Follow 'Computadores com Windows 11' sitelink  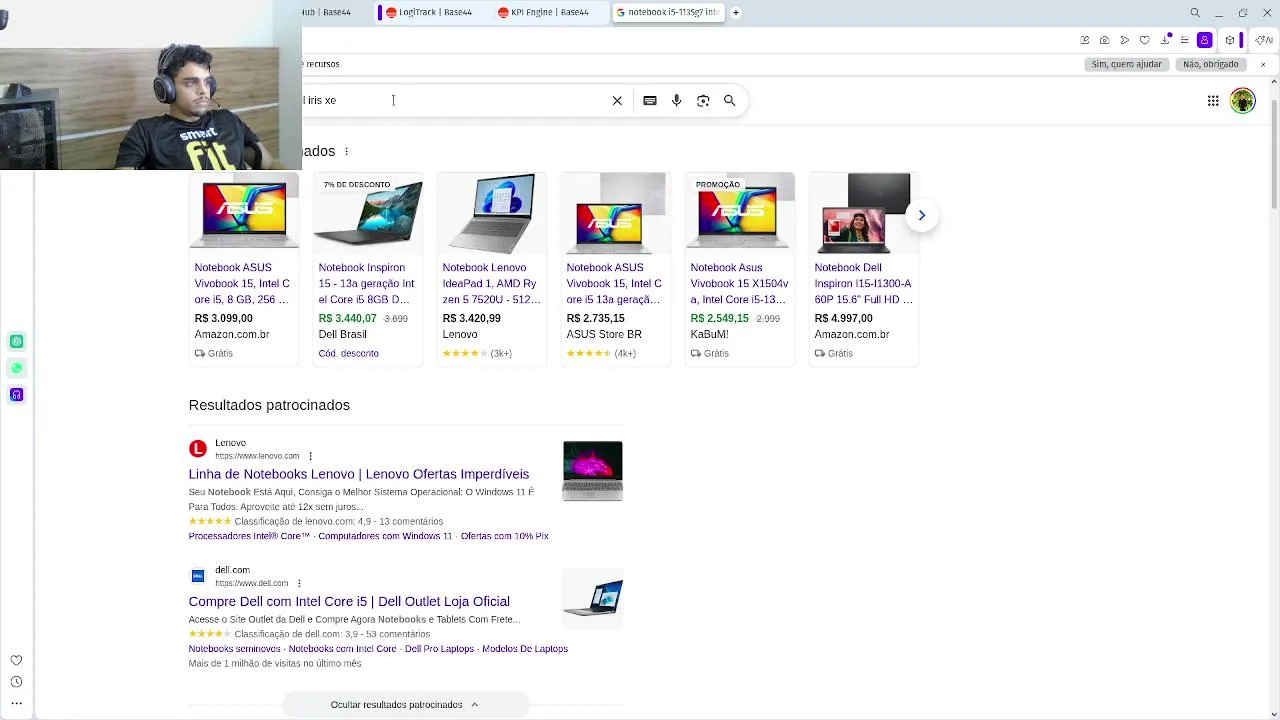[x=386, y=536]
